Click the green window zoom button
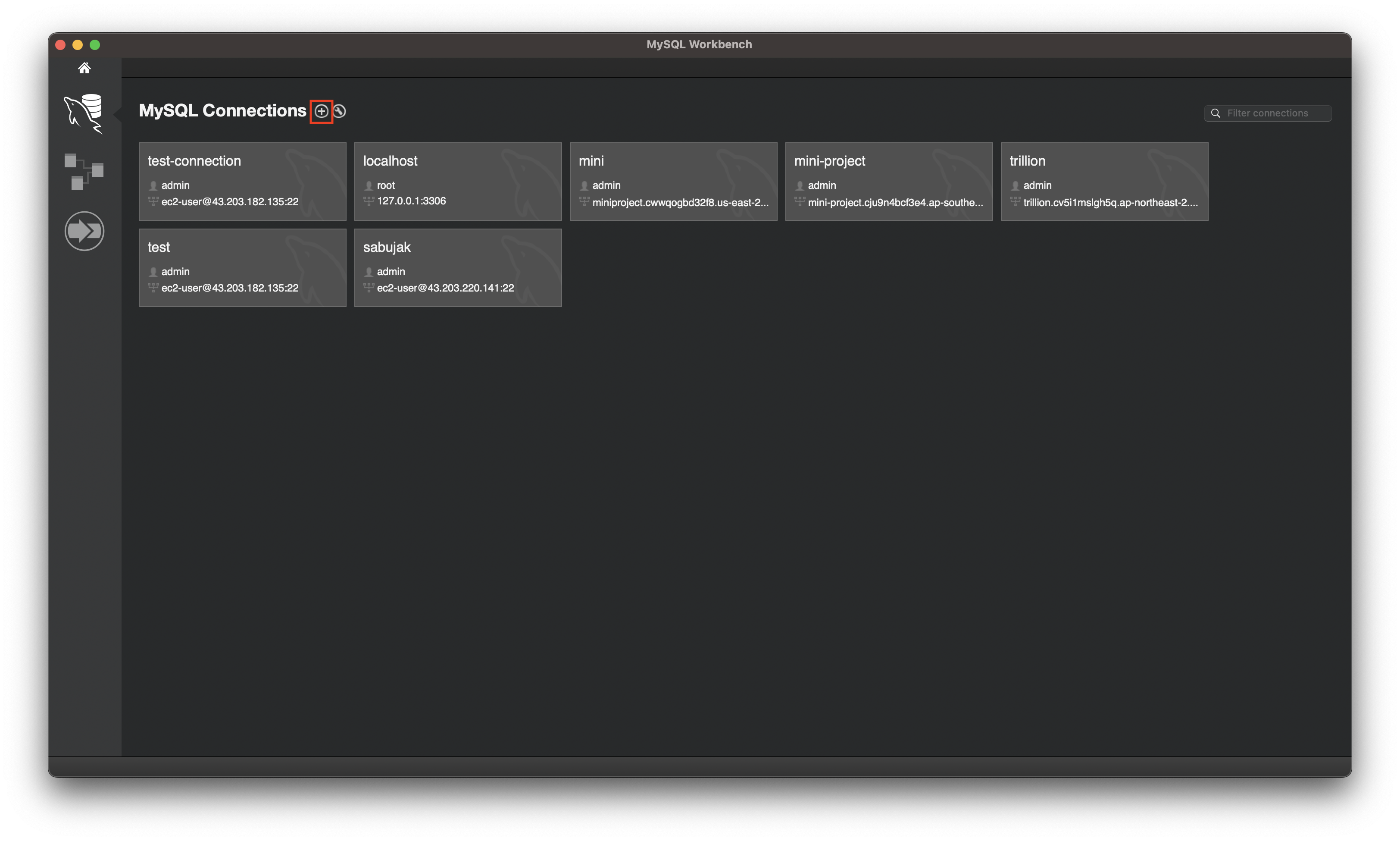Viewport: 1400px width, 841px height. 95,45
